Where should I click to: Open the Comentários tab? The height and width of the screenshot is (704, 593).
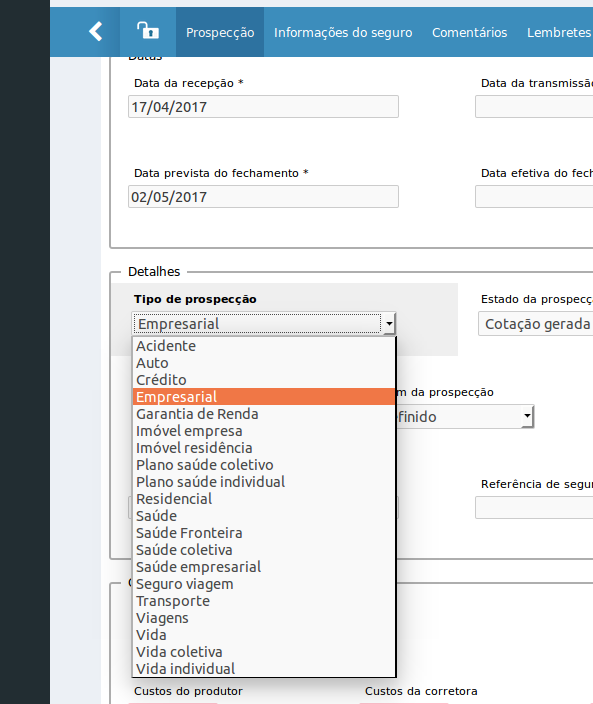[x=470, y=32]
